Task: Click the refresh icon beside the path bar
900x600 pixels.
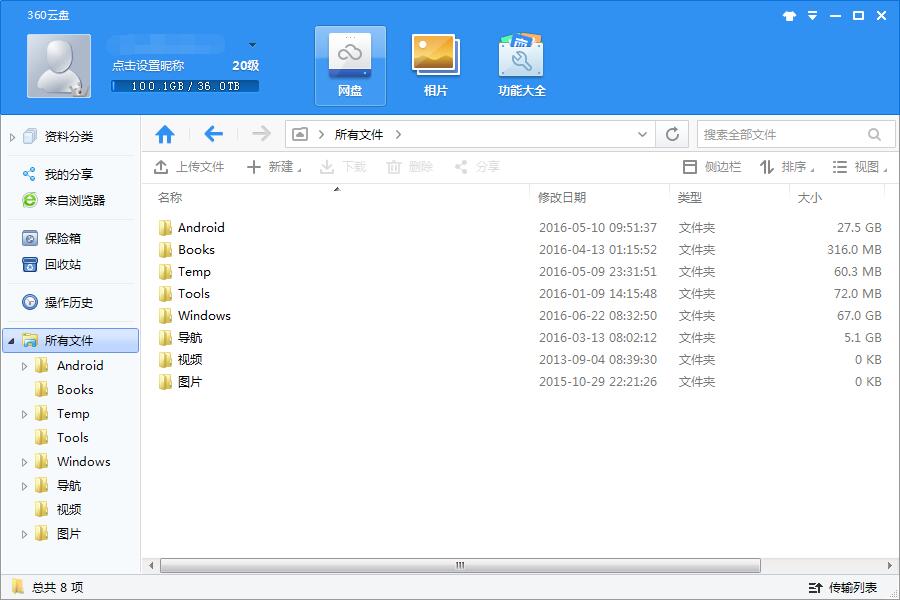Action: pos(673,134)
